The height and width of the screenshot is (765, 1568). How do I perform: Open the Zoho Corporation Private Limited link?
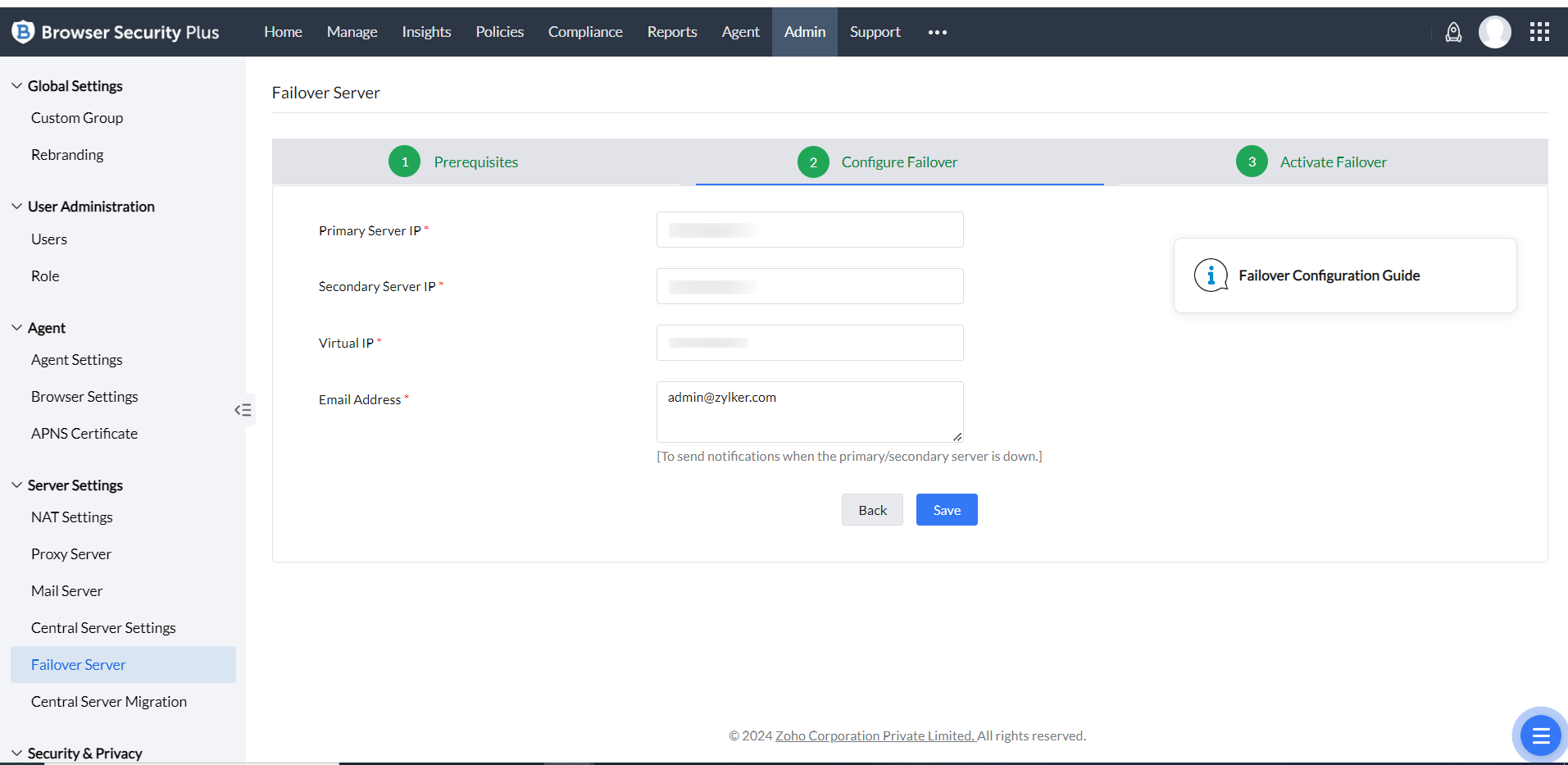coord(874,735)
